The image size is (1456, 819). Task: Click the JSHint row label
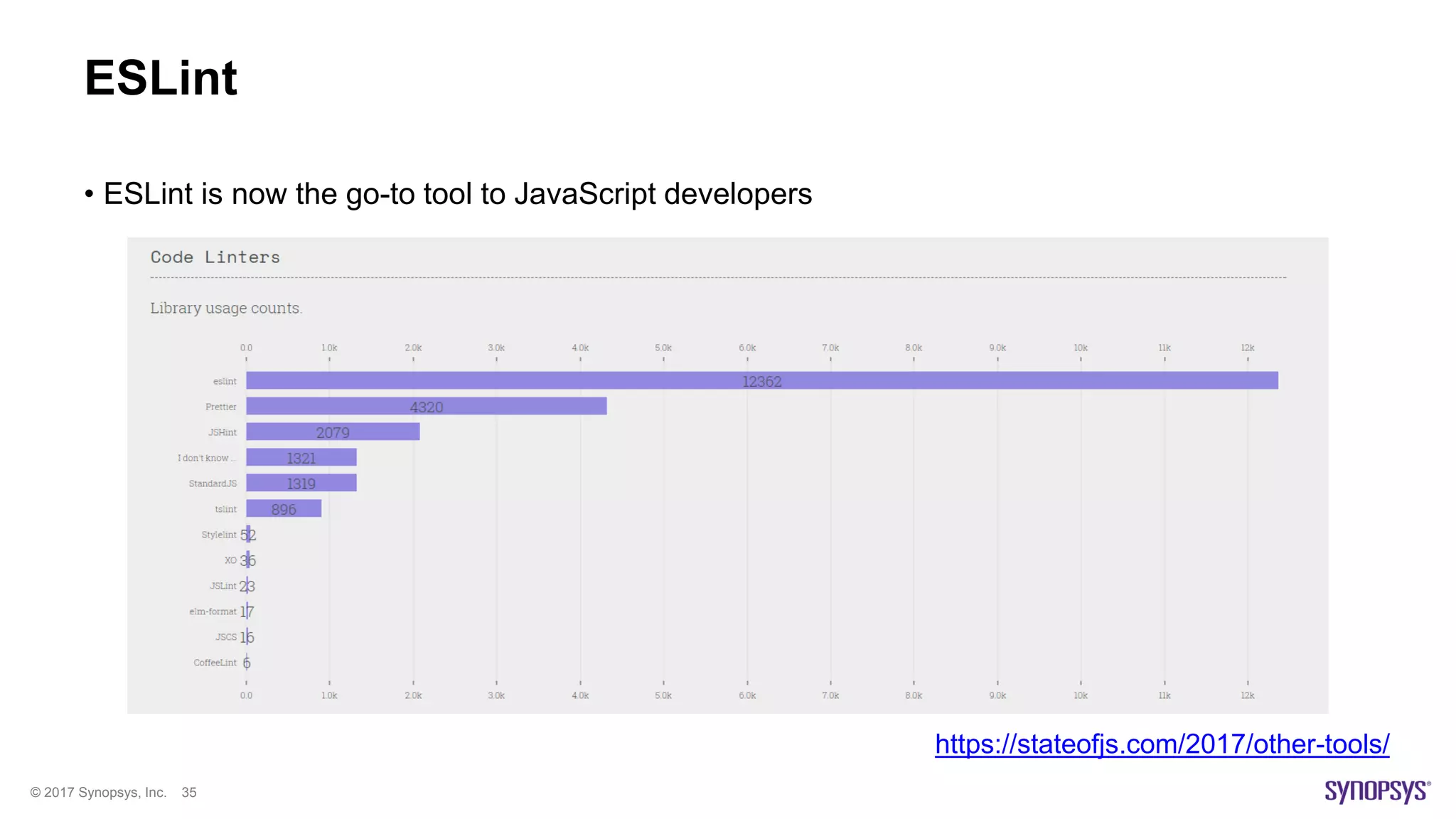(222, 432)
